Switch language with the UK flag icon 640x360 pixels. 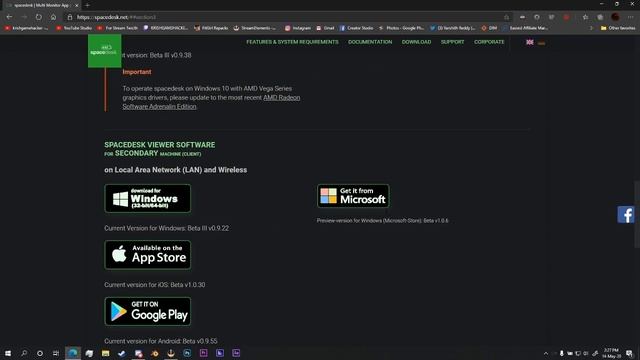tap(530, 42)
